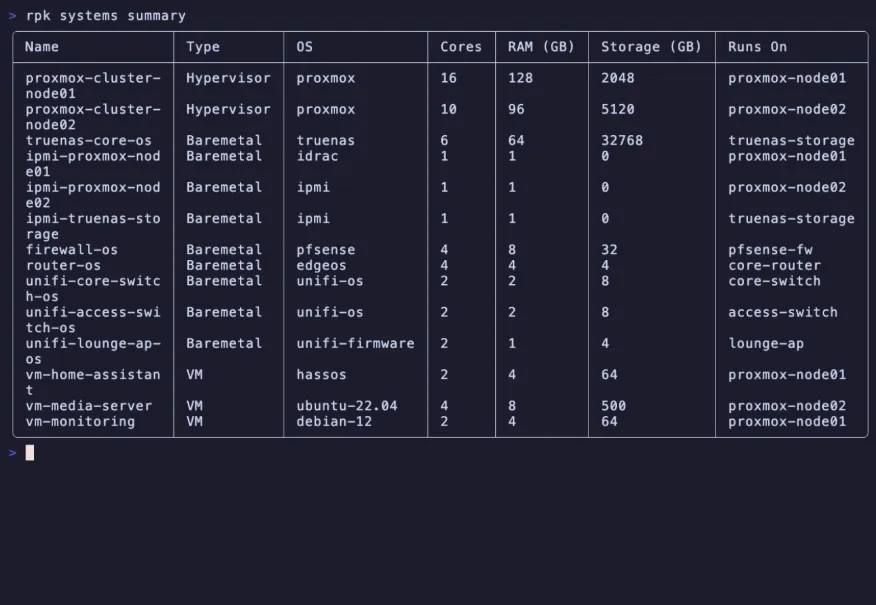
Task: Click the 'Name' column header
Action: [x=42, y=47]
